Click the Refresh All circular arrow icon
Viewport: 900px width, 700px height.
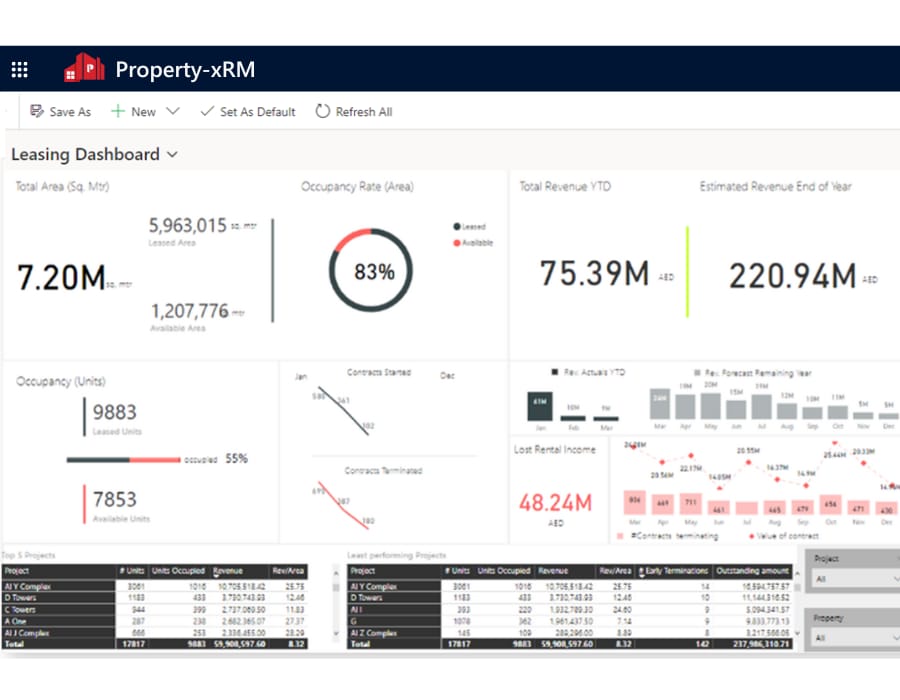(x=322, y=112)
